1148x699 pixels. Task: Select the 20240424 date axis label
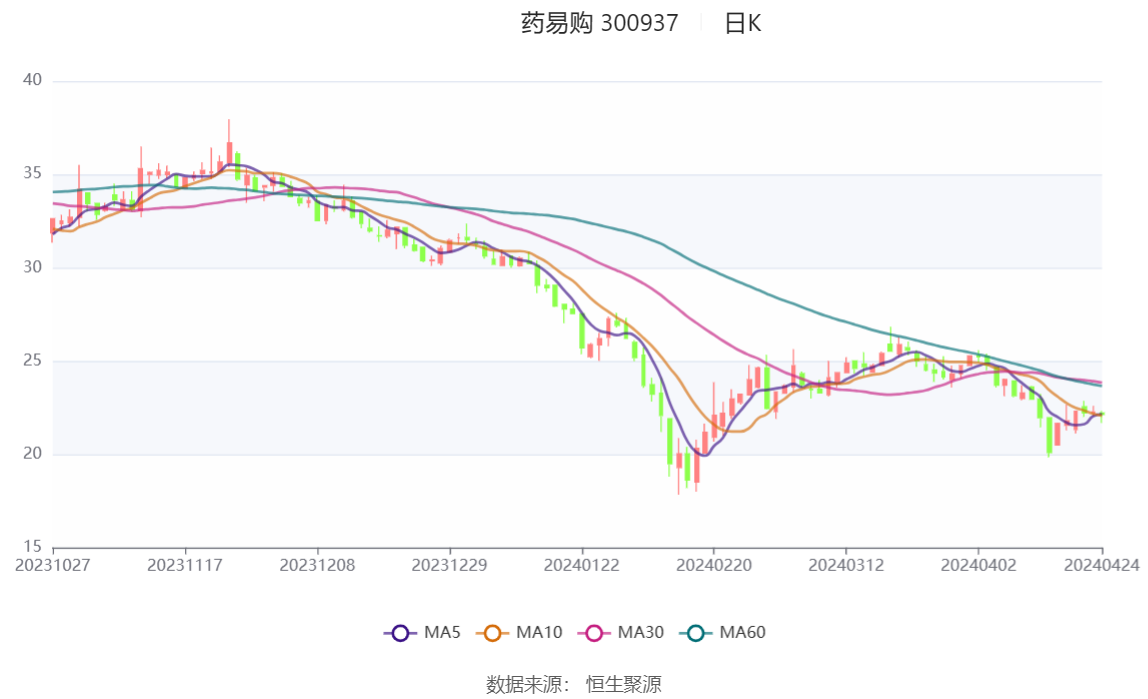tap(1102, 566)
